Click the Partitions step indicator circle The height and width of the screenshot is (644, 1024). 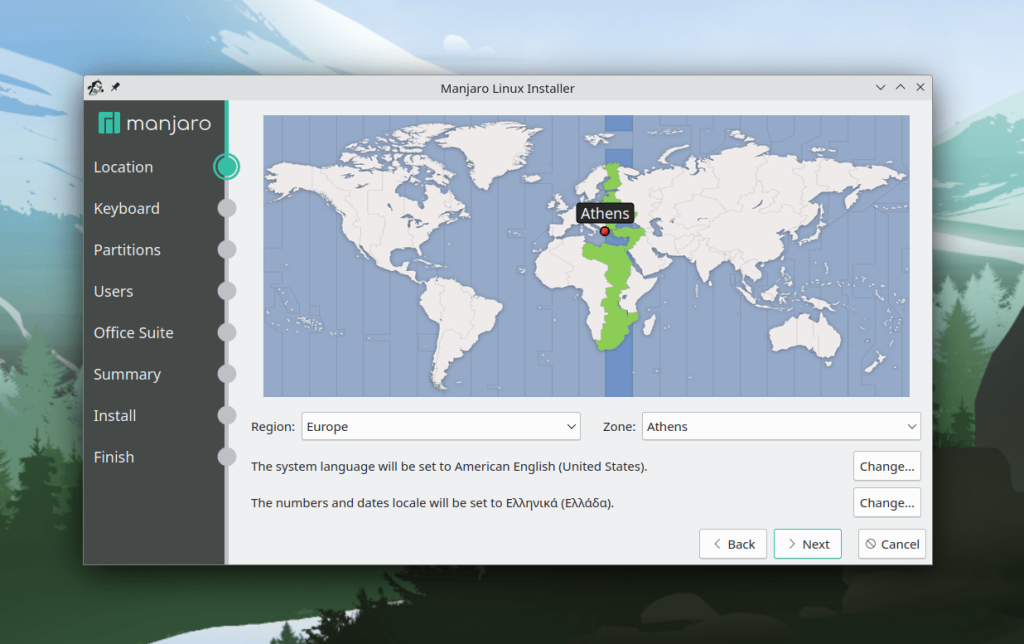pyautogui.click(x=226, y=249)
